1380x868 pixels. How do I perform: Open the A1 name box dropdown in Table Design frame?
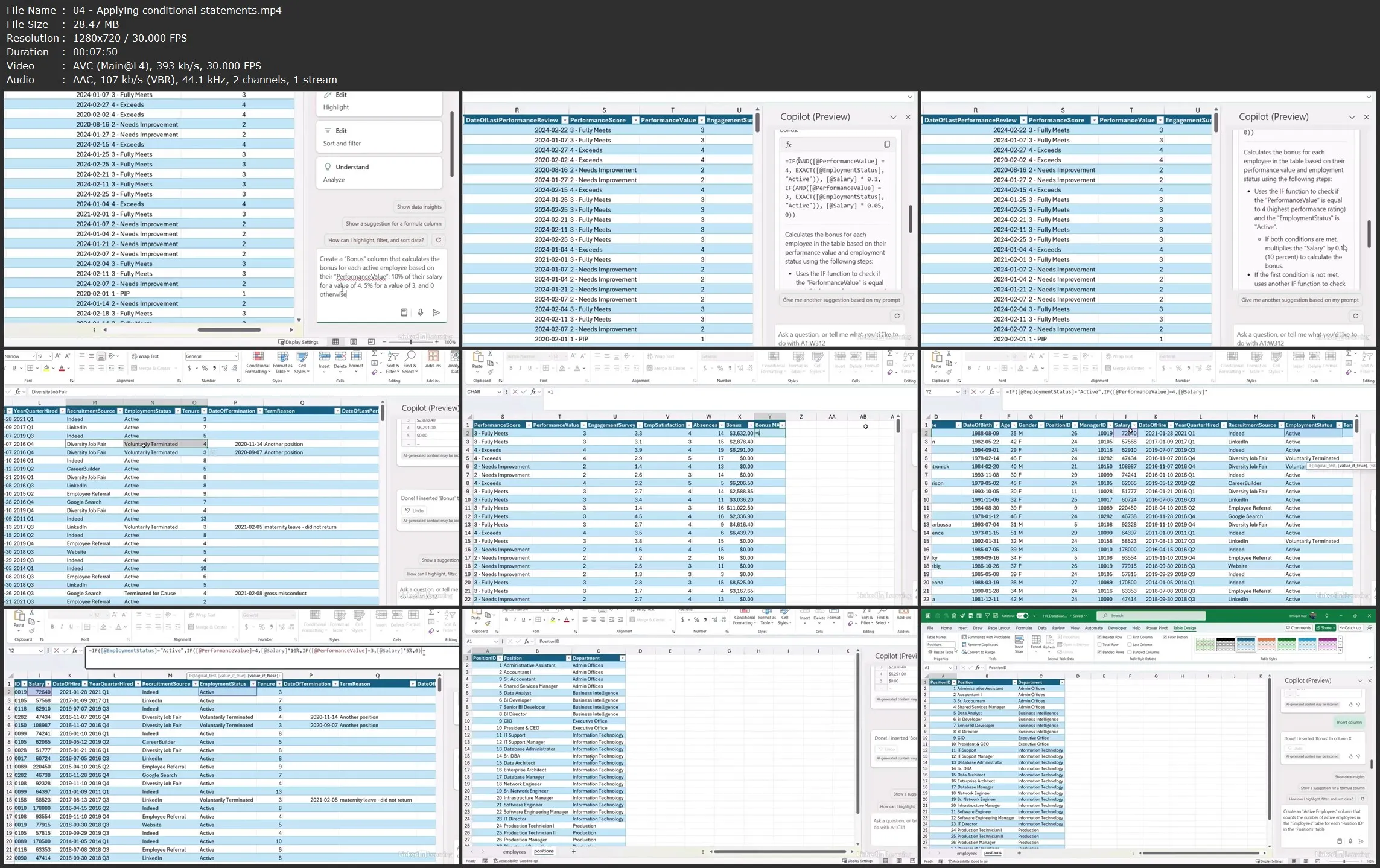950,668
